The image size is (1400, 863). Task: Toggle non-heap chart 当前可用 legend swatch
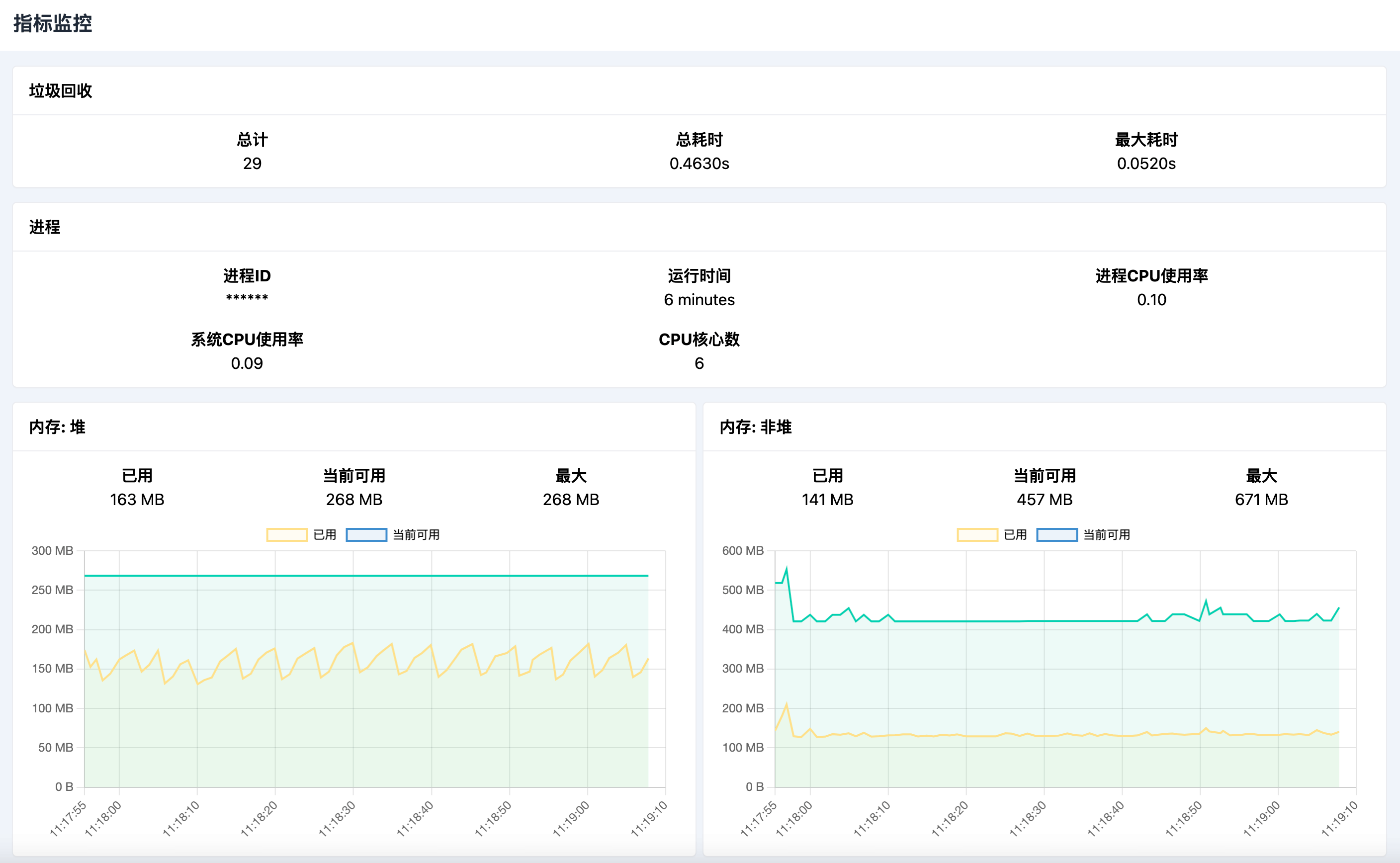1057,535
